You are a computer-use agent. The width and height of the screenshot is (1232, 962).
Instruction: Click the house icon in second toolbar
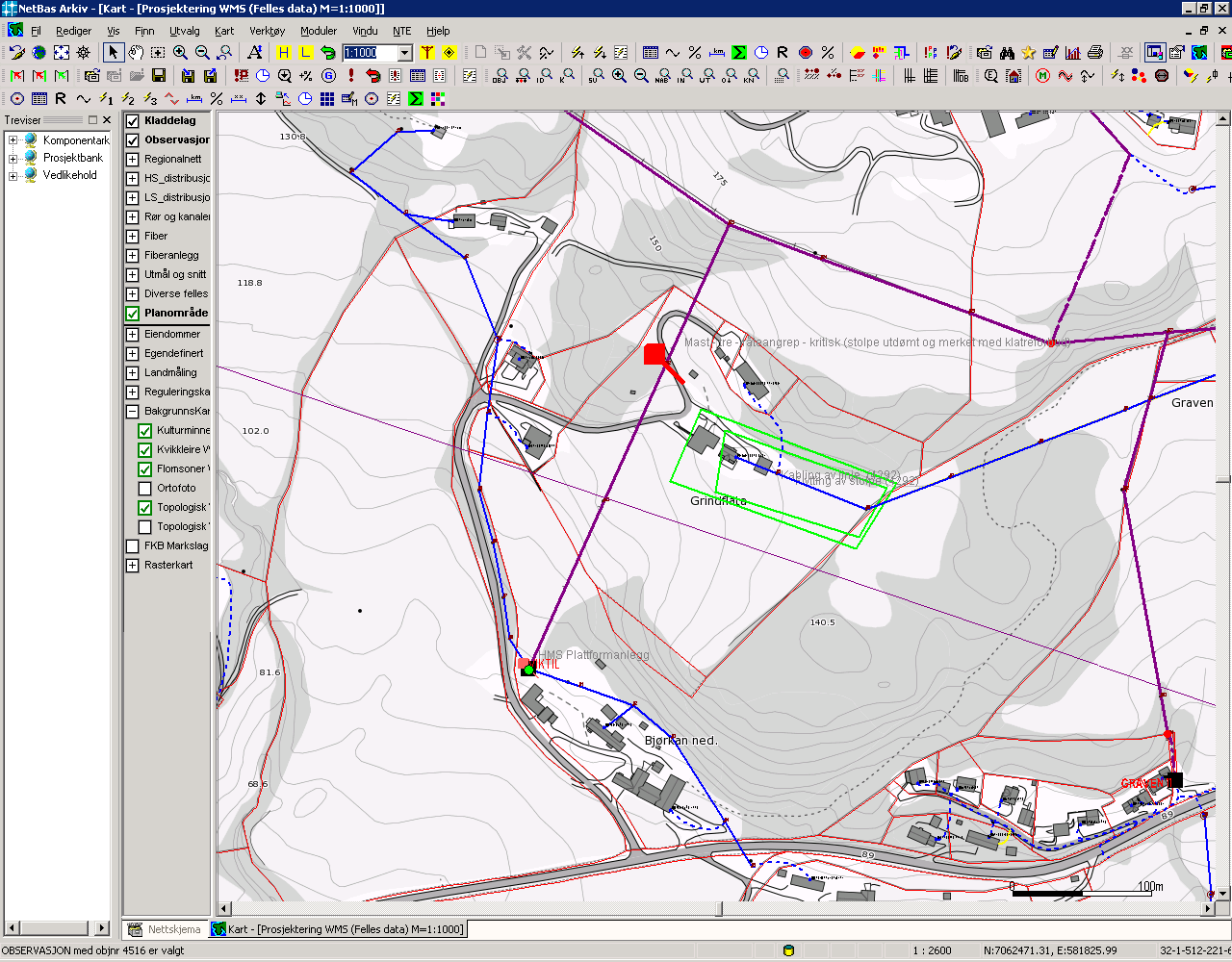(x=1014, y=75)
